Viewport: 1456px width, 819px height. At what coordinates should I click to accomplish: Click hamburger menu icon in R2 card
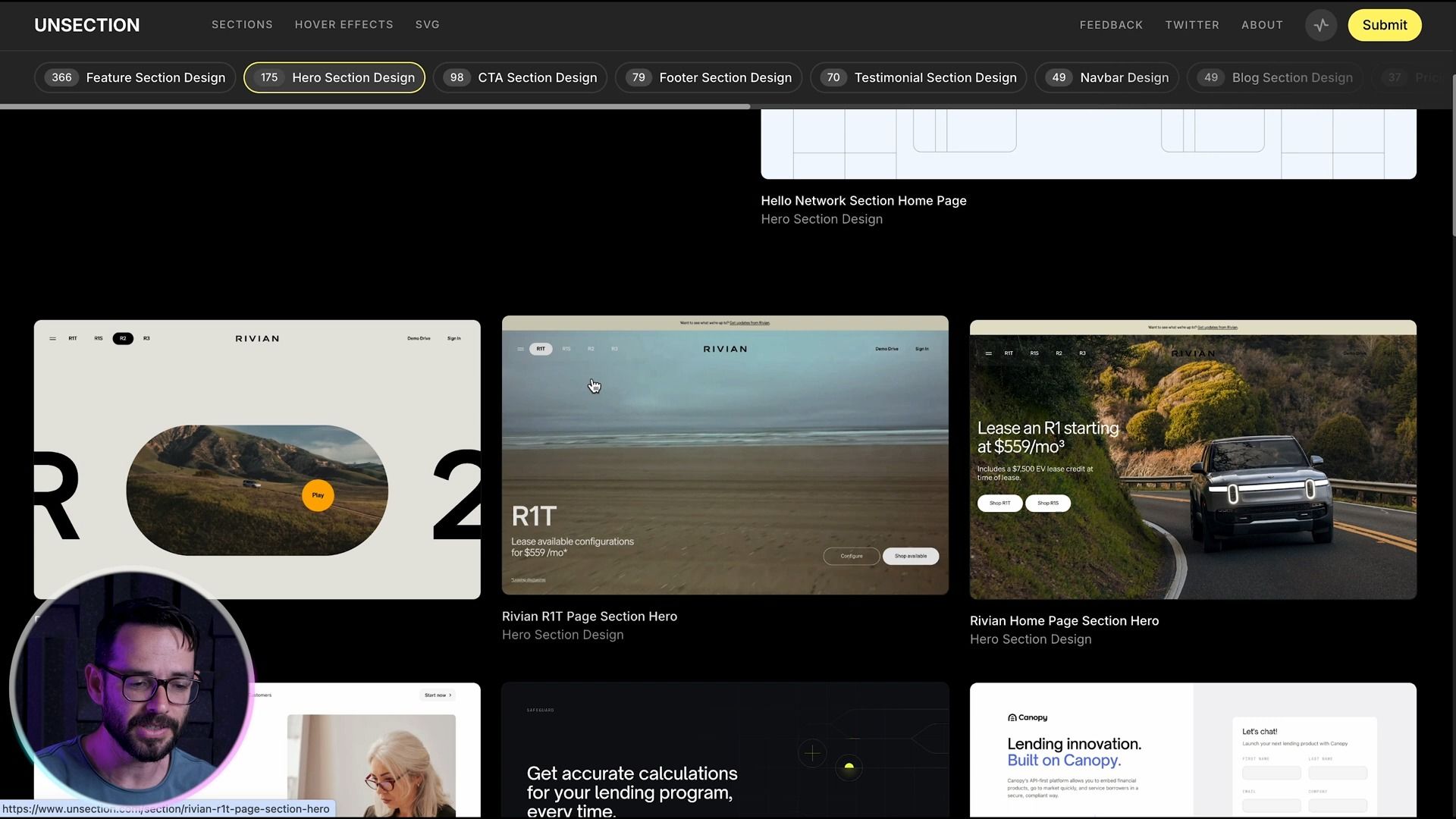[x=52, y=339]
